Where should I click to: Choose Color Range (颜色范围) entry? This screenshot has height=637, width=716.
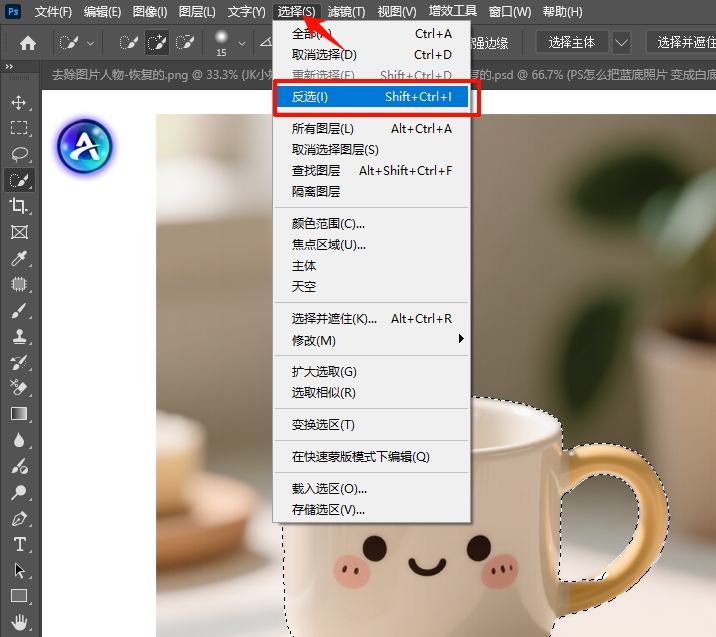372,224
